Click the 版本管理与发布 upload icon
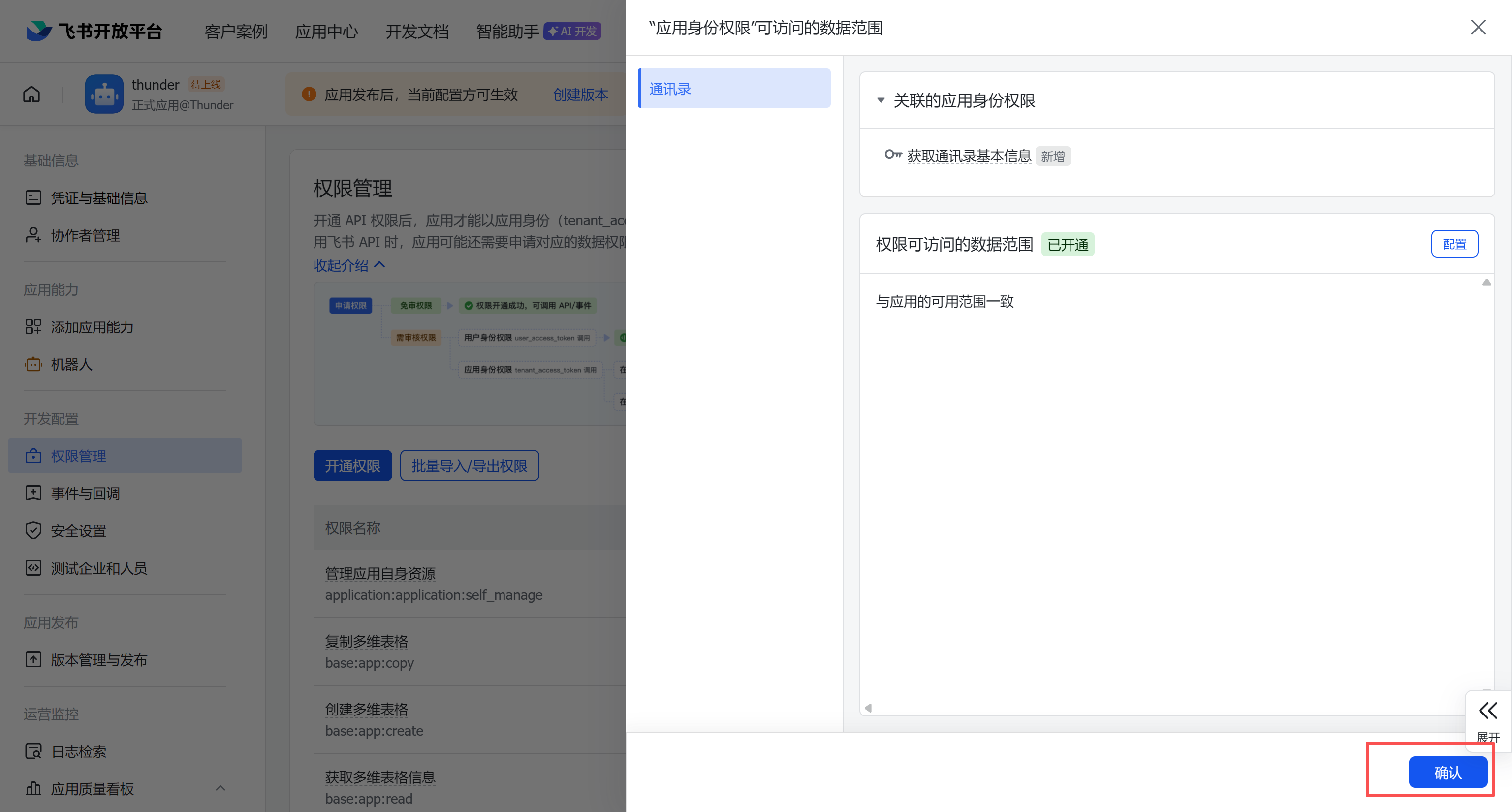This screenshot has height=812, width=1512. pyautogui.click(x=33, y=659)
